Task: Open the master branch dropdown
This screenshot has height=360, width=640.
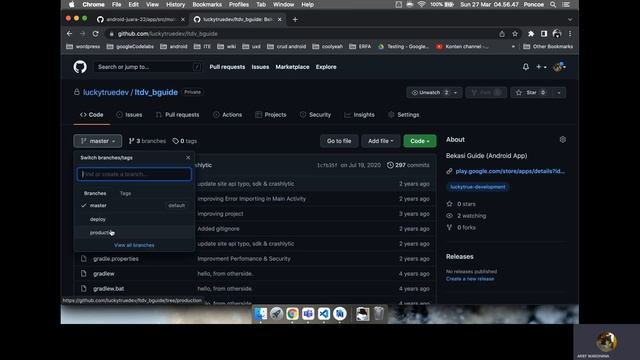Action: 98,141
